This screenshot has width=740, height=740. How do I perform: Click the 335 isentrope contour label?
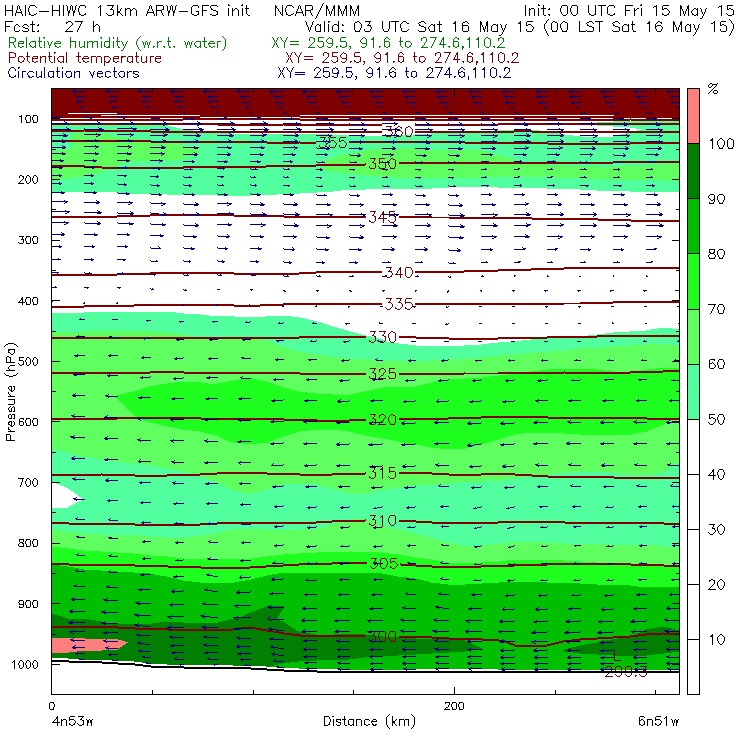click(398, 304)
